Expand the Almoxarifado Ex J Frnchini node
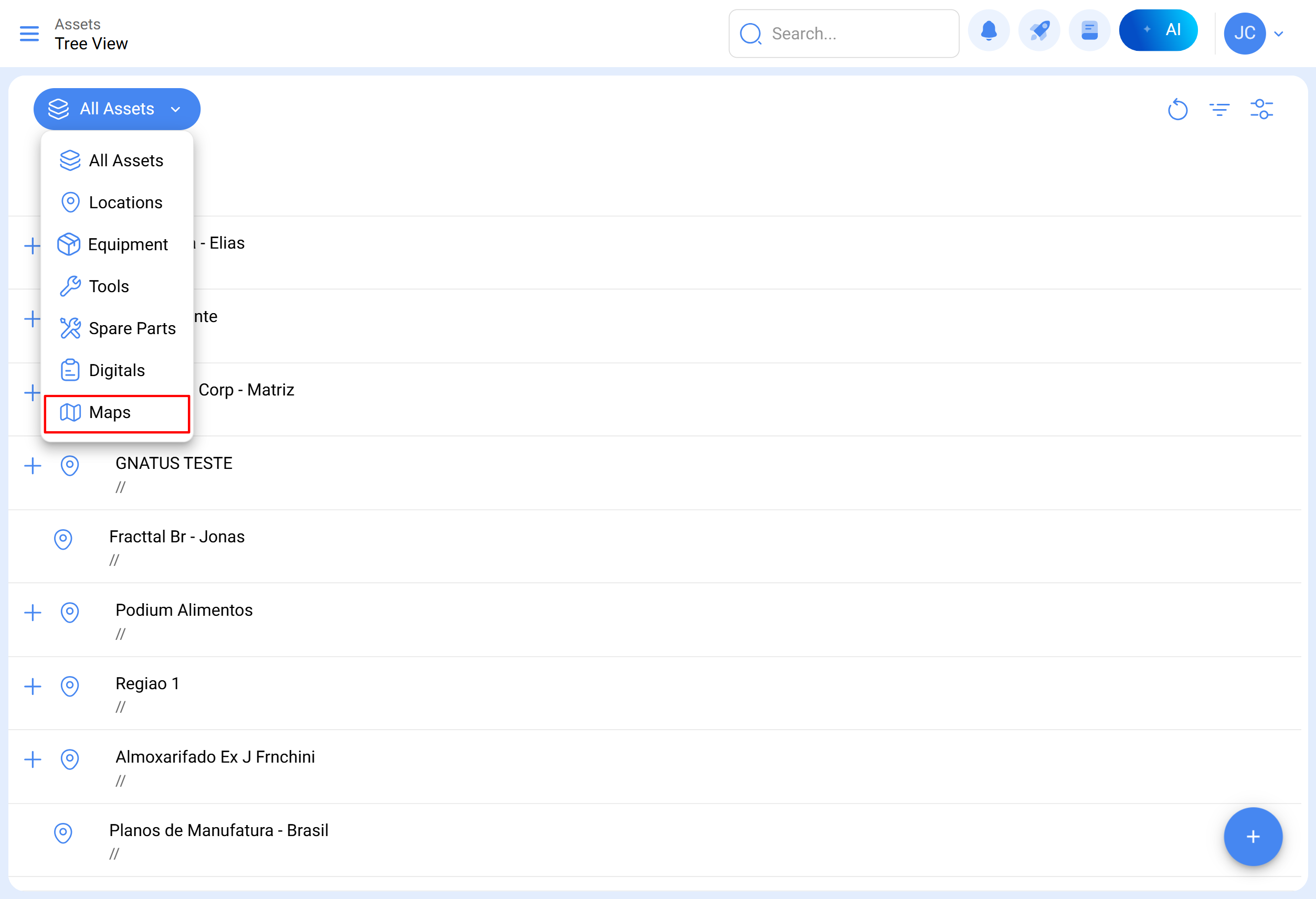 click(33, 759)
